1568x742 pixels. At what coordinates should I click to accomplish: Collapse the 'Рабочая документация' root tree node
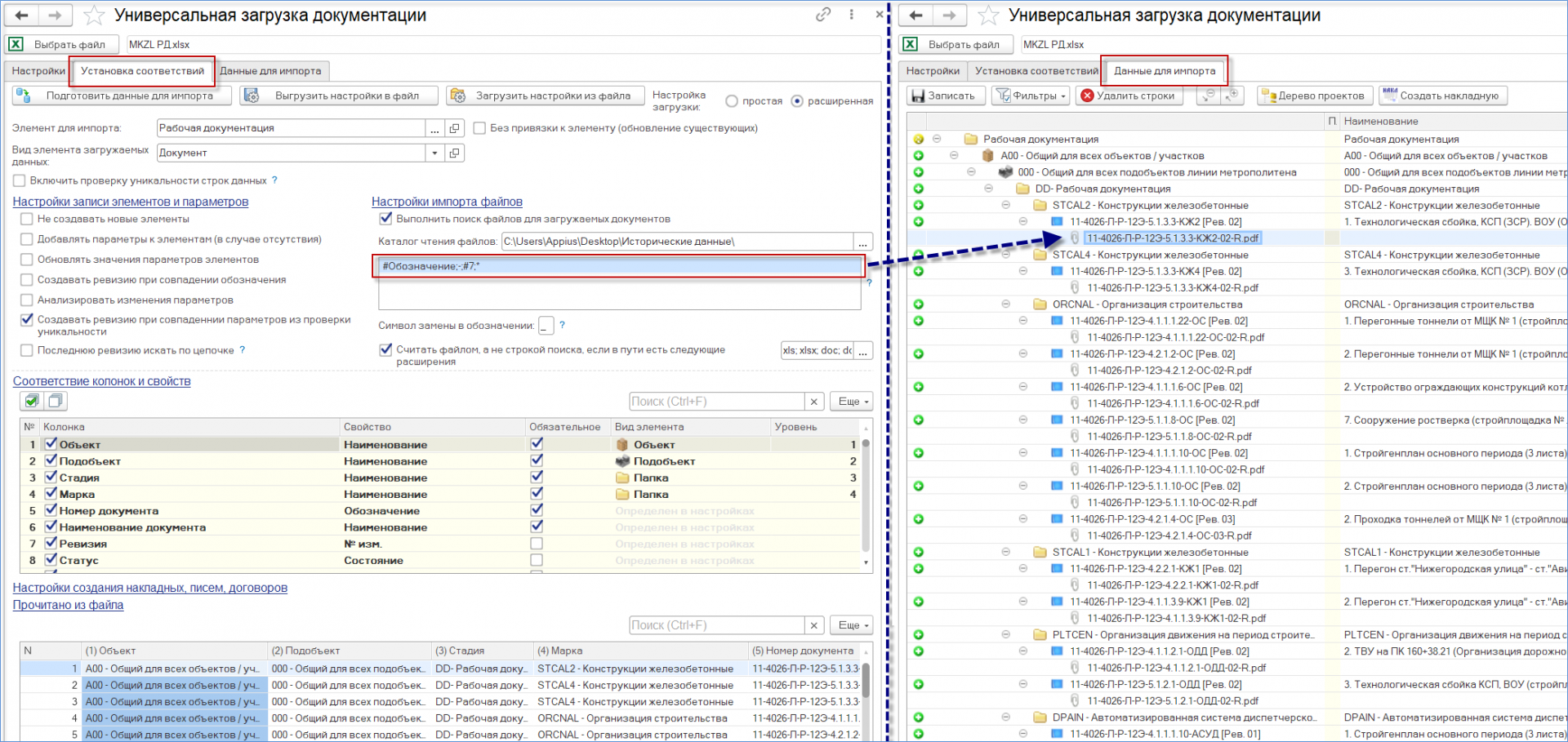937,139
